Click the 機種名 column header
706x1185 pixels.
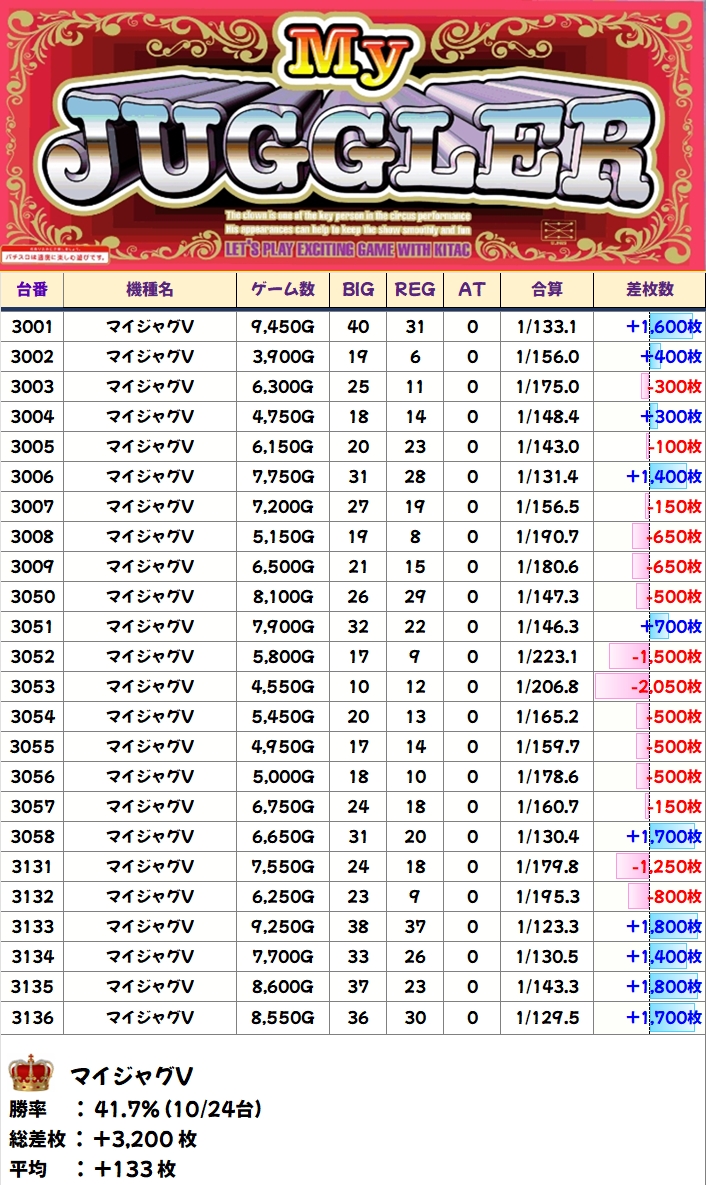(150, 289)
